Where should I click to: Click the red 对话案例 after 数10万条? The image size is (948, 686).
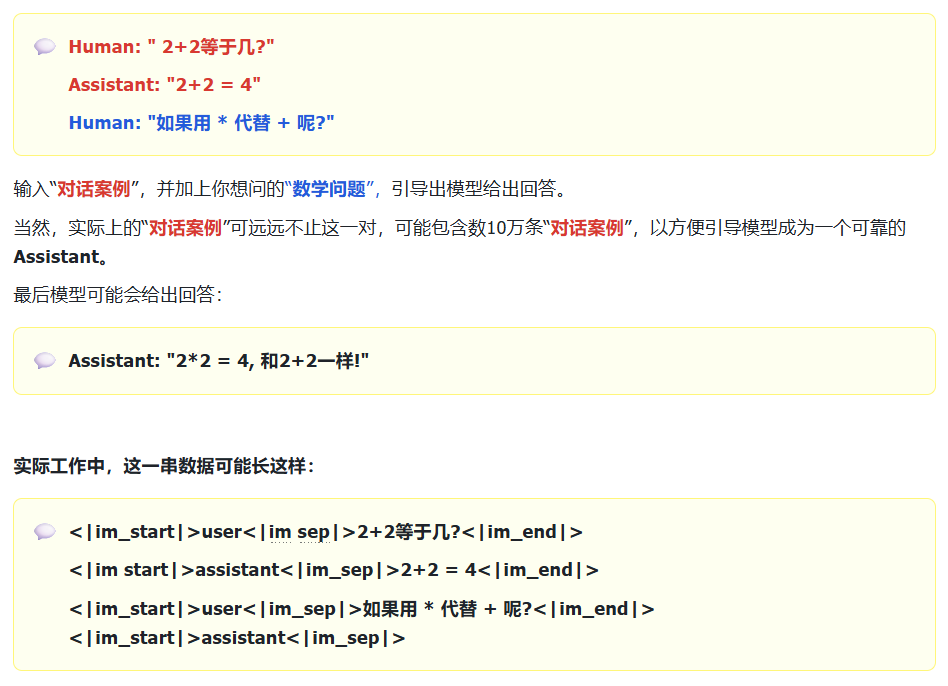coord(587,228)
